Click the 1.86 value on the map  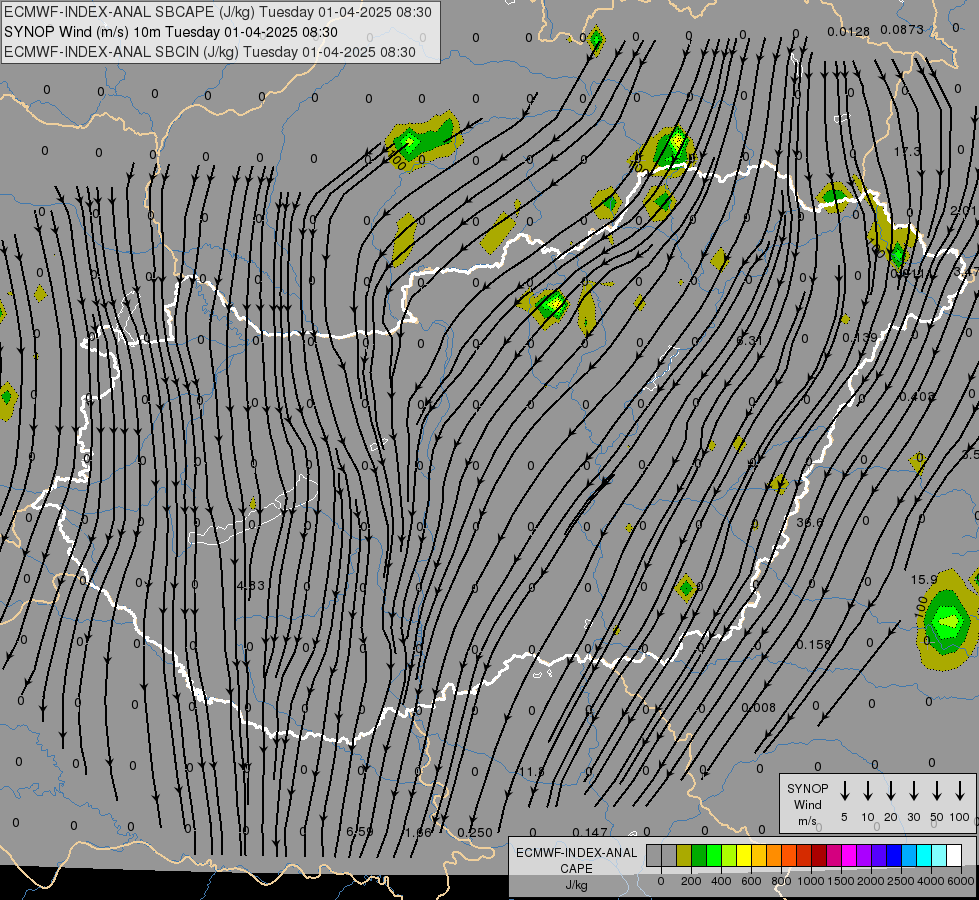[x=418, y=833]
